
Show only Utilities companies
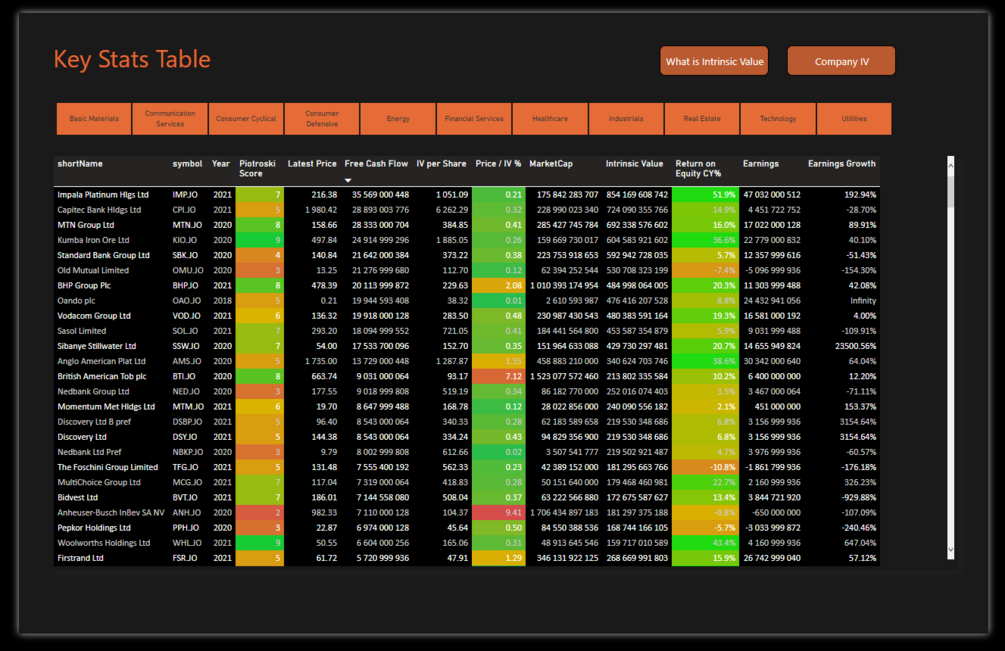pyautogui.click(x=854, y=119)
